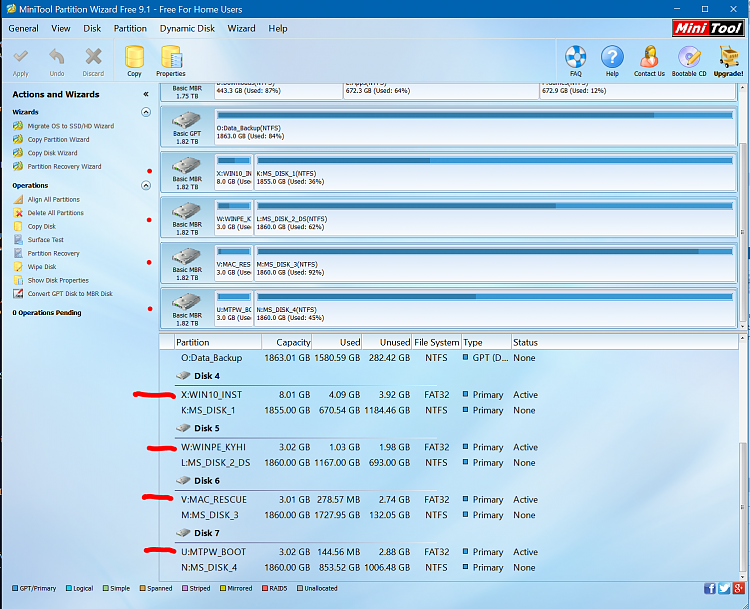Collapse the Actions and Wizards panel
Image resolution: width=750 pixels, height=609 pixels.
coord(146,94)
